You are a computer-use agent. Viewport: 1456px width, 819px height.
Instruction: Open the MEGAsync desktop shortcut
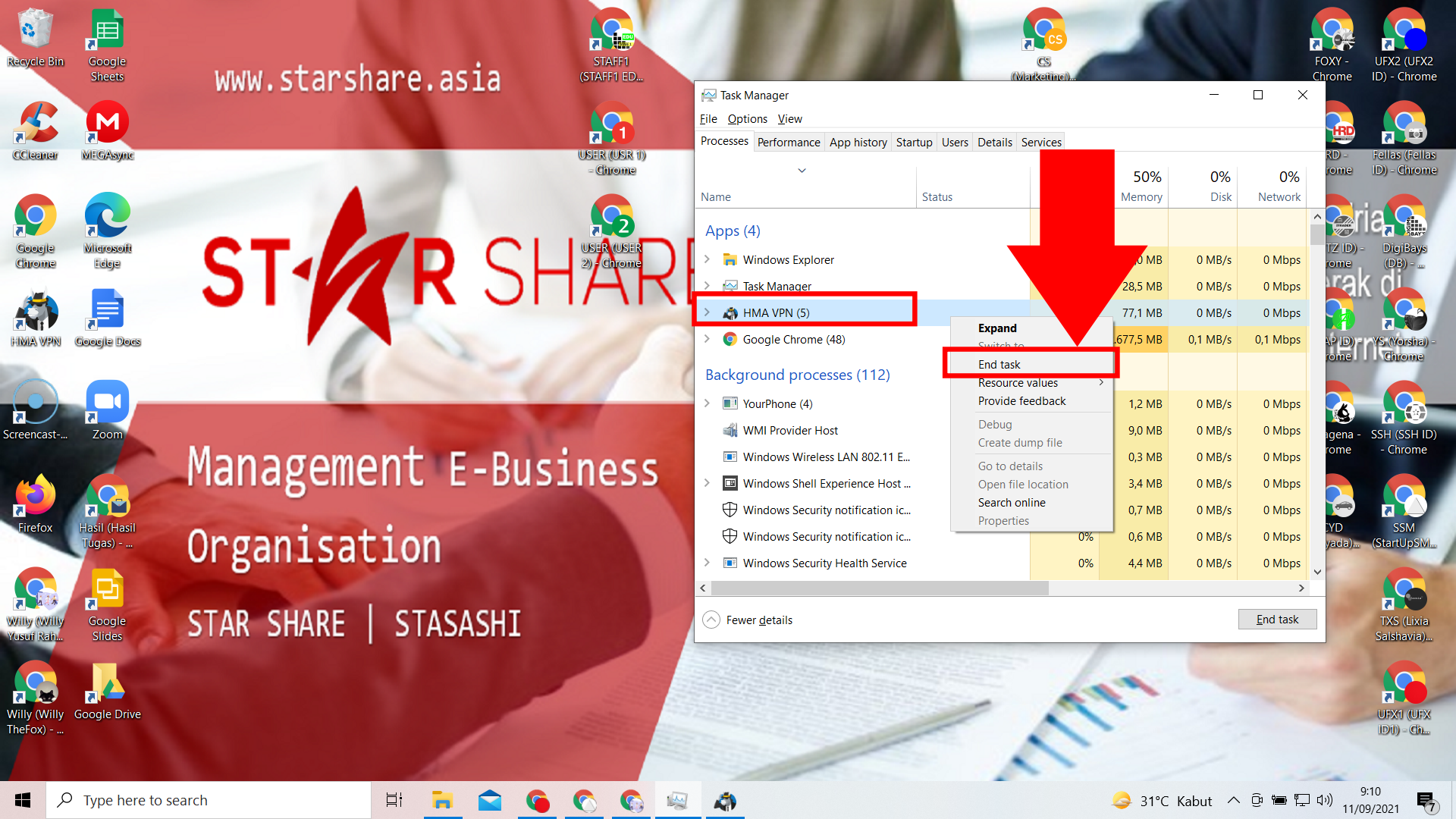(x=107, y=131)
